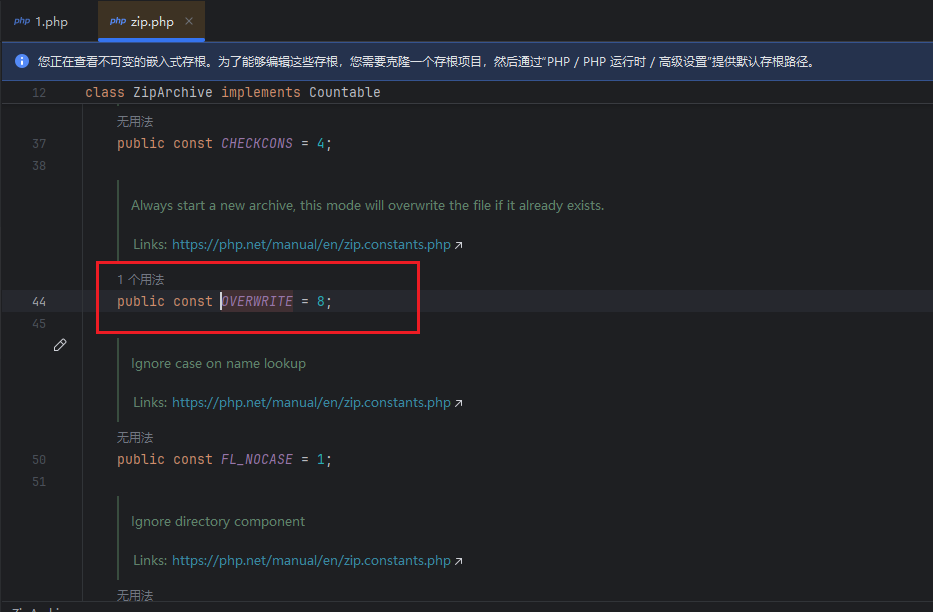Click "无用法" hint above CHECKCONS constant
Image resolution: width=933 pixels, height=612 pixels.
coord(135,122)
